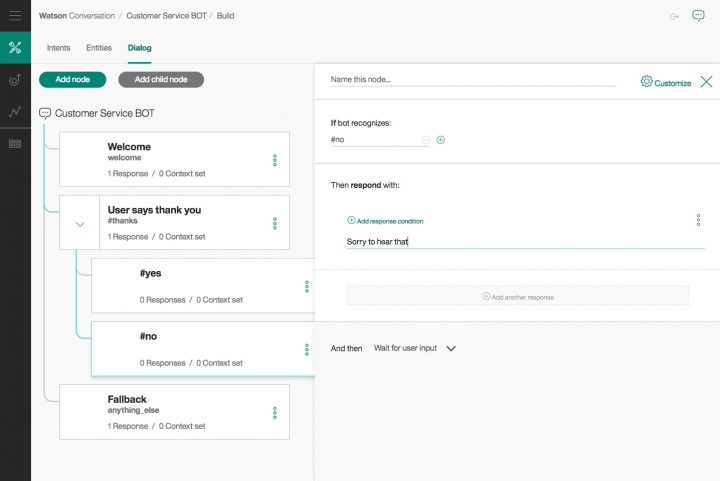The height and width of the screenshot is (481, 720).
Task: Click the Customize gear icon
Action: [x=647, y=82]
